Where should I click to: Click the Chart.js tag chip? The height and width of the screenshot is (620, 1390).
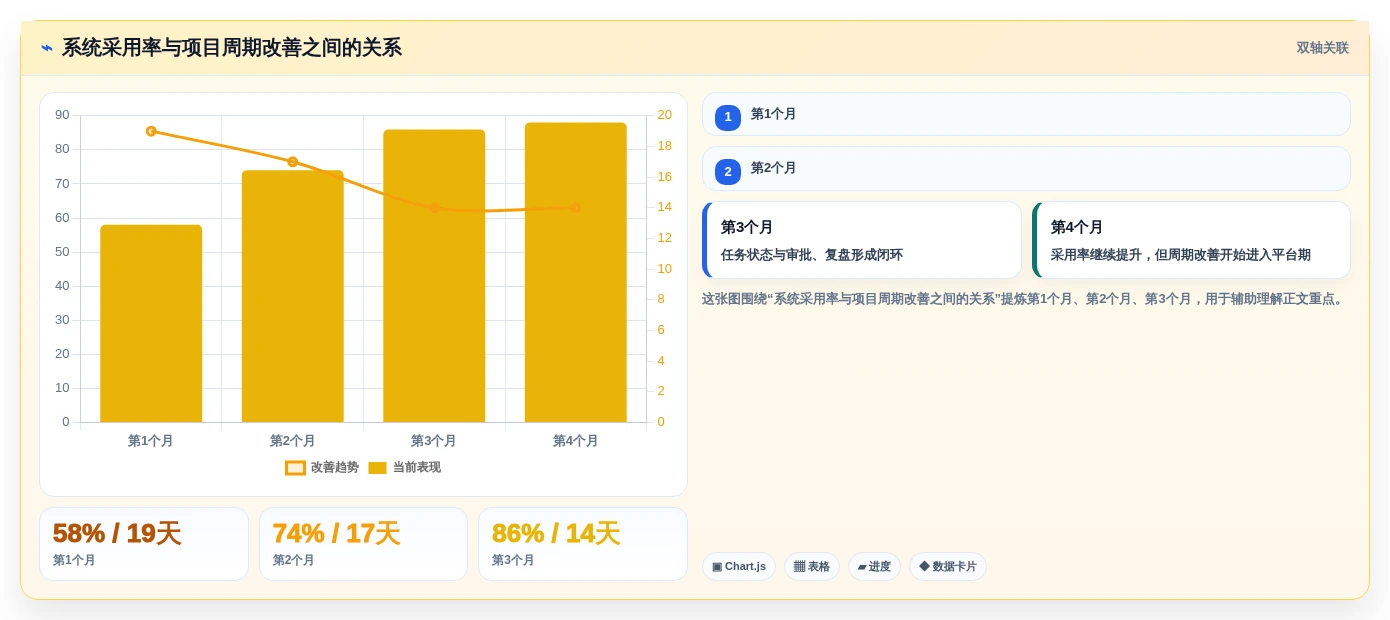[x=739, y=566]
